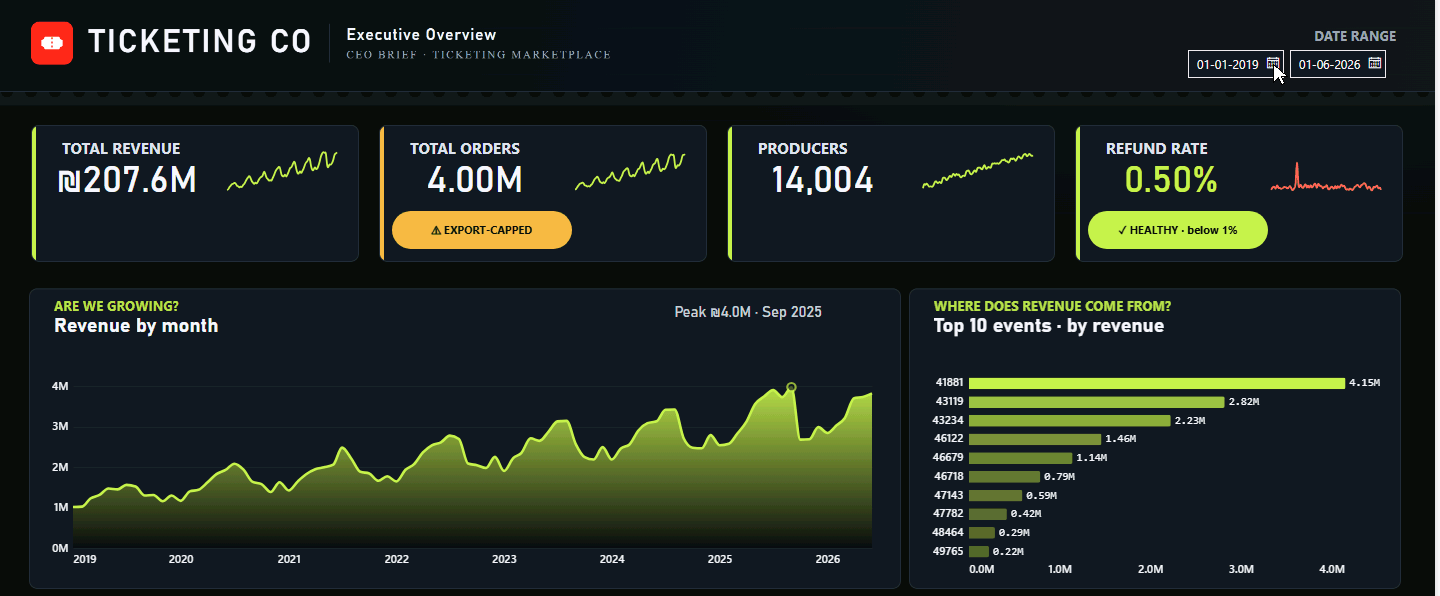Click the Sep 2025 peak marker on chart
This screenshot has height=596, width=1440.
pos(791,387)
